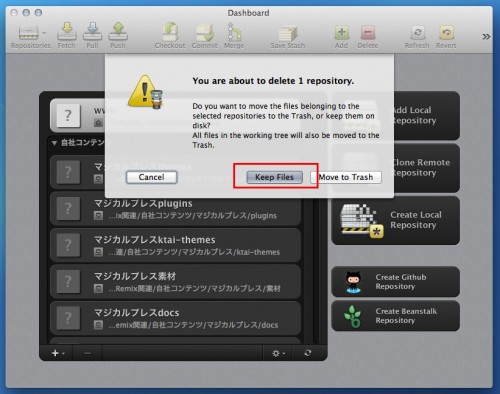The height and width of the screenshot is (394, 500).
Task: Choose Move to Trash in the dialog
Action: [x=346, y=177]
